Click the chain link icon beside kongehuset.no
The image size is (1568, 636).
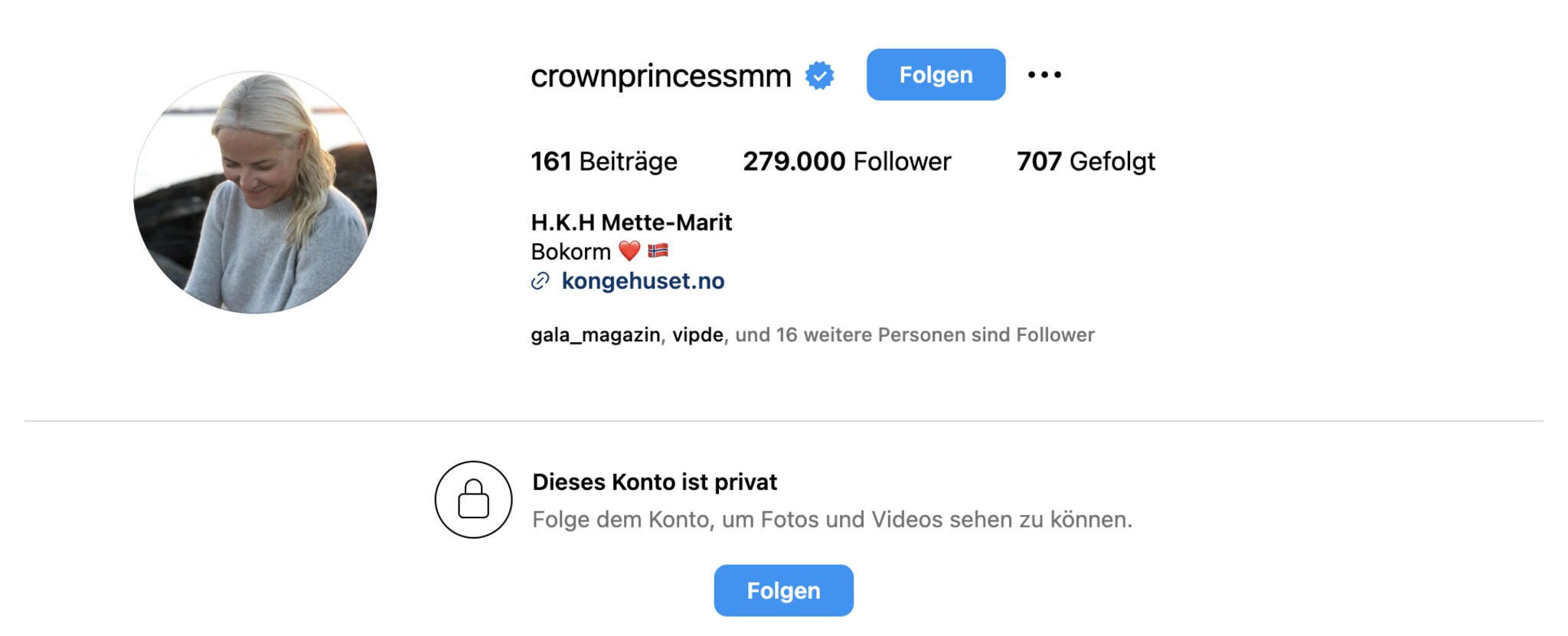541,282
